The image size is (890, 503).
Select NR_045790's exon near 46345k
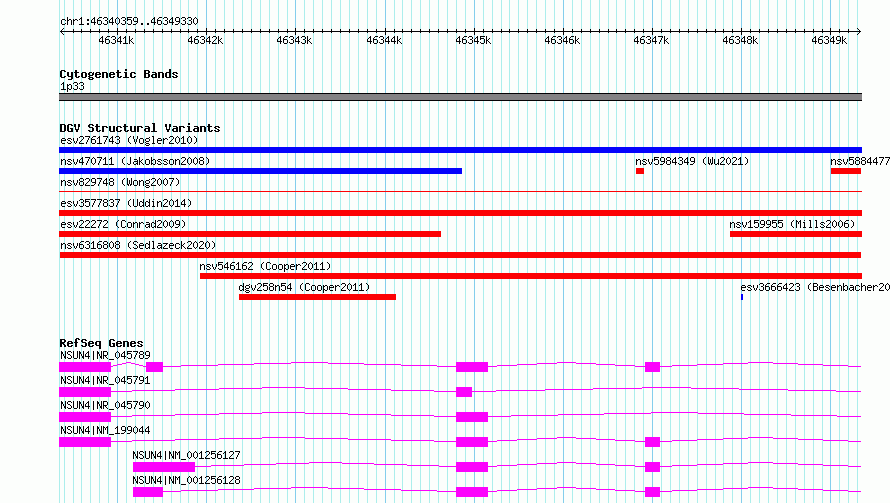pyautogui.click(x=472, y=417)
